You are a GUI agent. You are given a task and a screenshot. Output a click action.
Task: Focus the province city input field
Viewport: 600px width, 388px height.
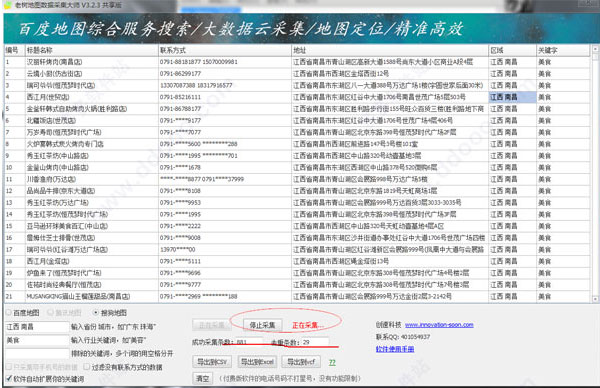pos(37,327)
